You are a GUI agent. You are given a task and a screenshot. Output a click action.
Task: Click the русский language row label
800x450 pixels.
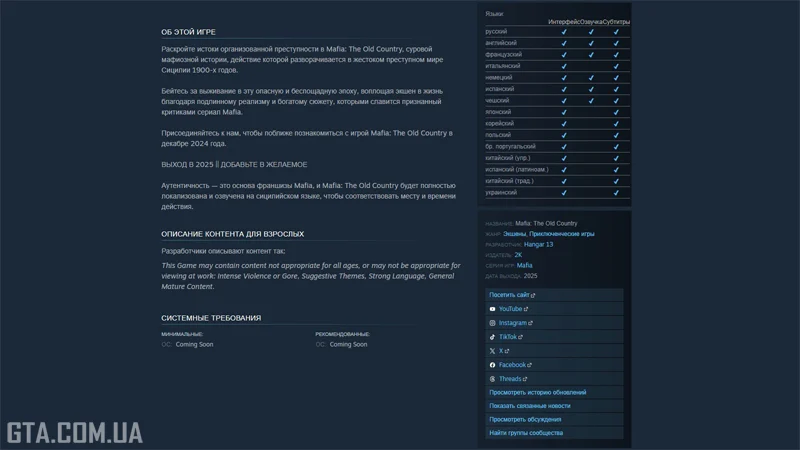(496, 32)
